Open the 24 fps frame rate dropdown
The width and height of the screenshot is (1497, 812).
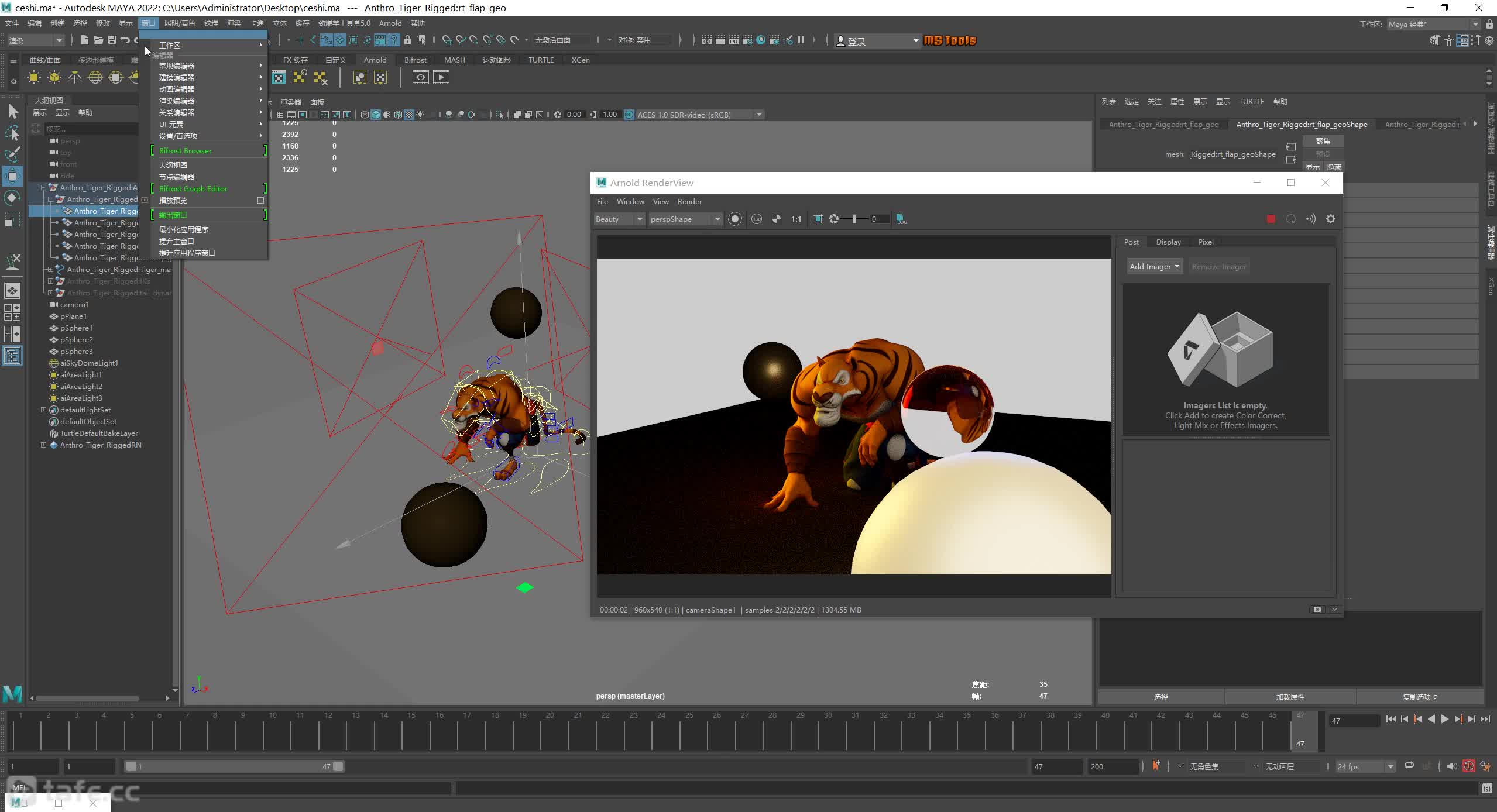pos(1365,766)
